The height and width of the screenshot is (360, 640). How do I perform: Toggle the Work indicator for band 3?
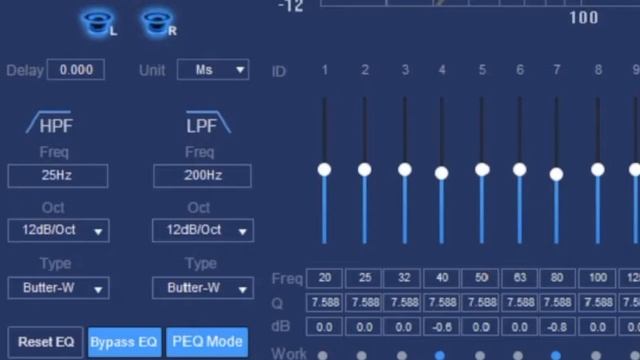click(402, 356)
